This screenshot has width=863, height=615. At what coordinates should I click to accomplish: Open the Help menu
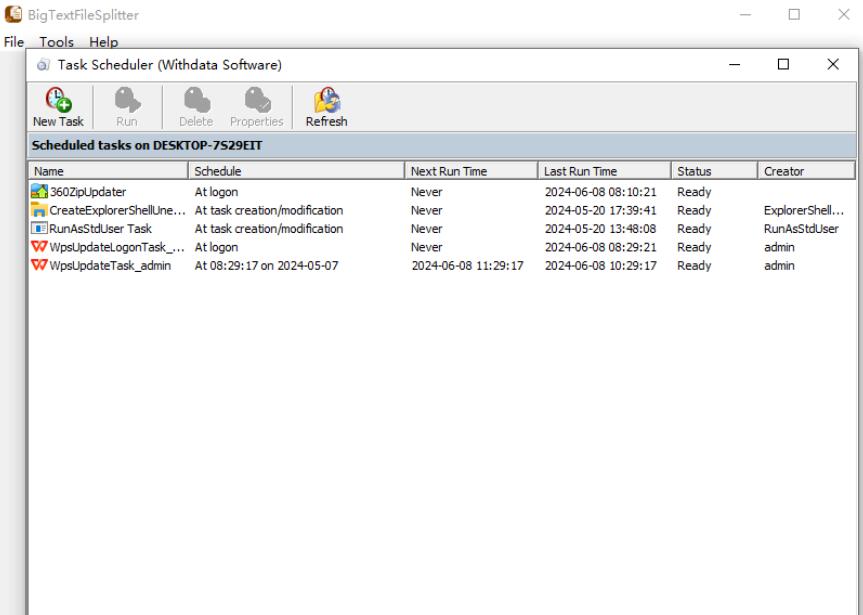tap(103, 42)
